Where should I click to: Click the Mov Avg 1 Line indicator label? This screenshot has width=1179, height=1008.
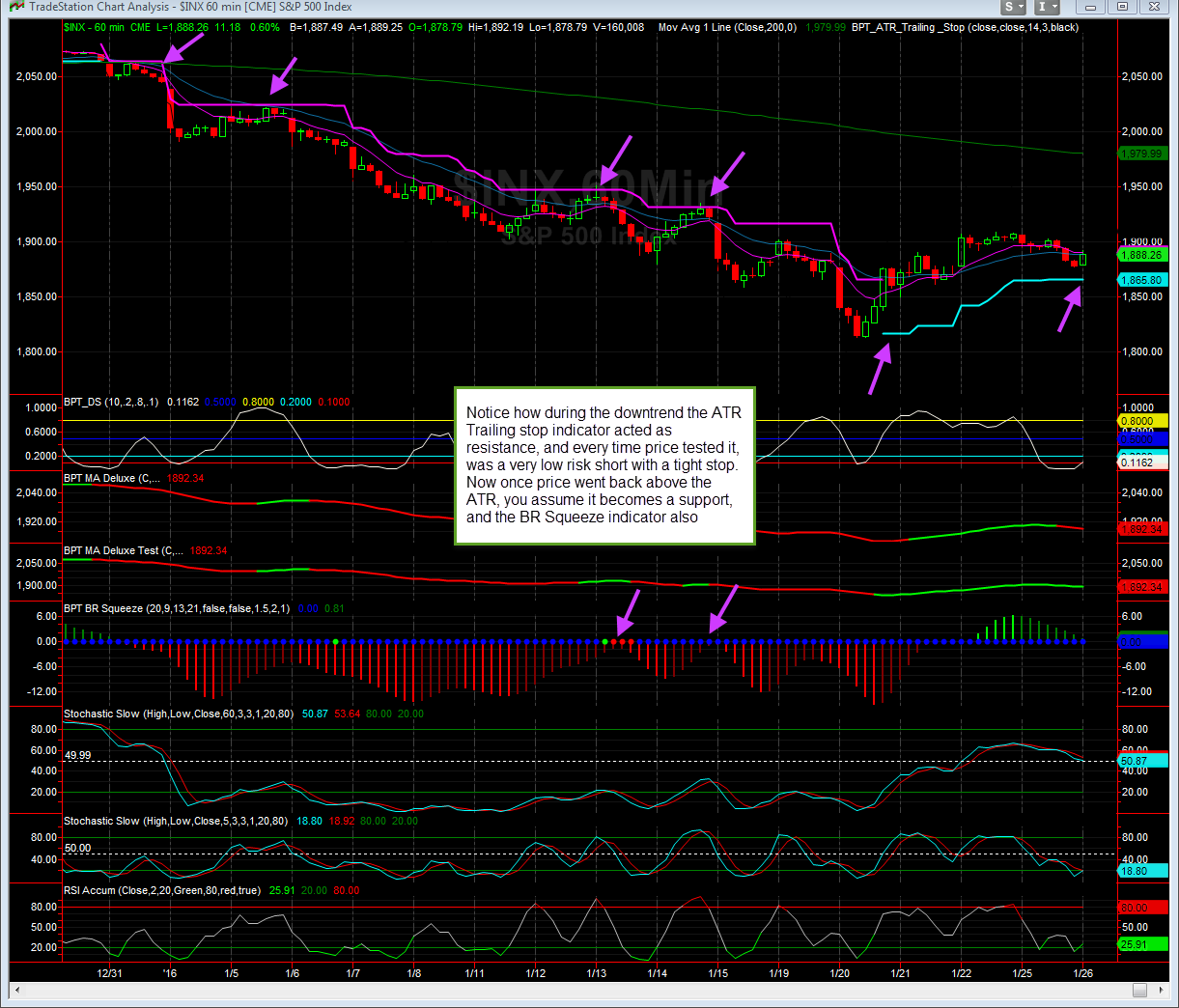(727, 27)
